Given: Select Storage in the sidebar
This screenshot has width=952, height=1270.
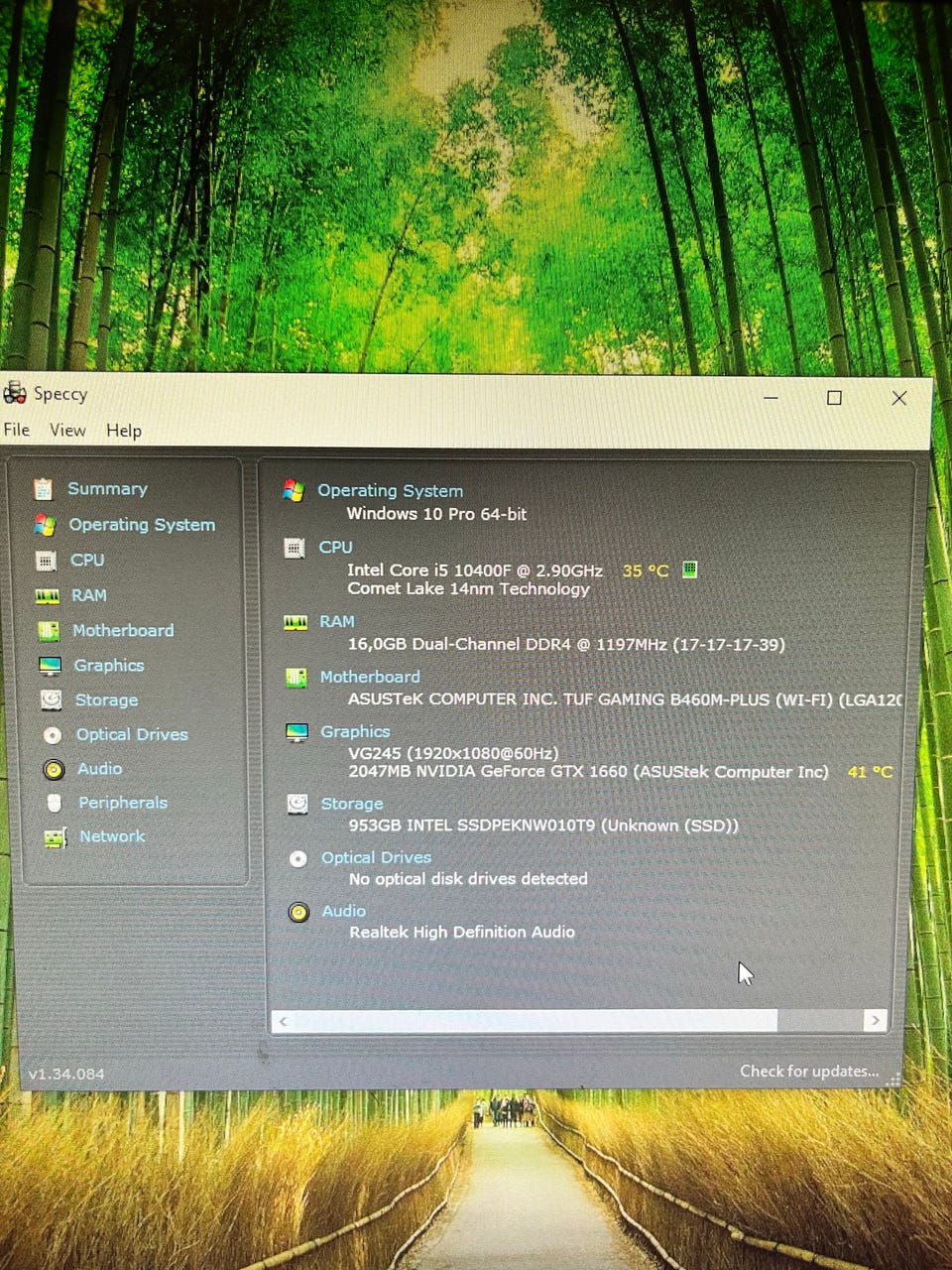Looking at the screenshot, I should click(x=106, y=699).
